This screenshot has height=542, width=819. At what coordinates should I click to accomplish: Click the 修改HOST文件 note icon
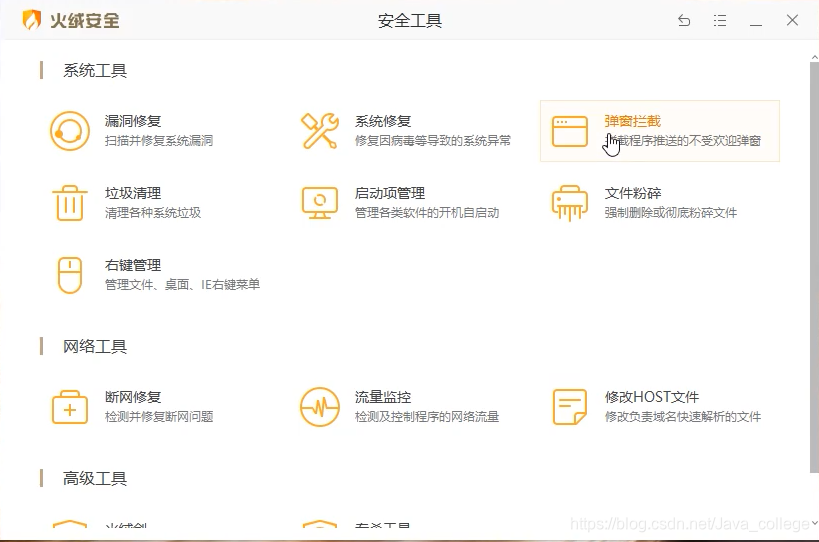[x=570, y=407]
